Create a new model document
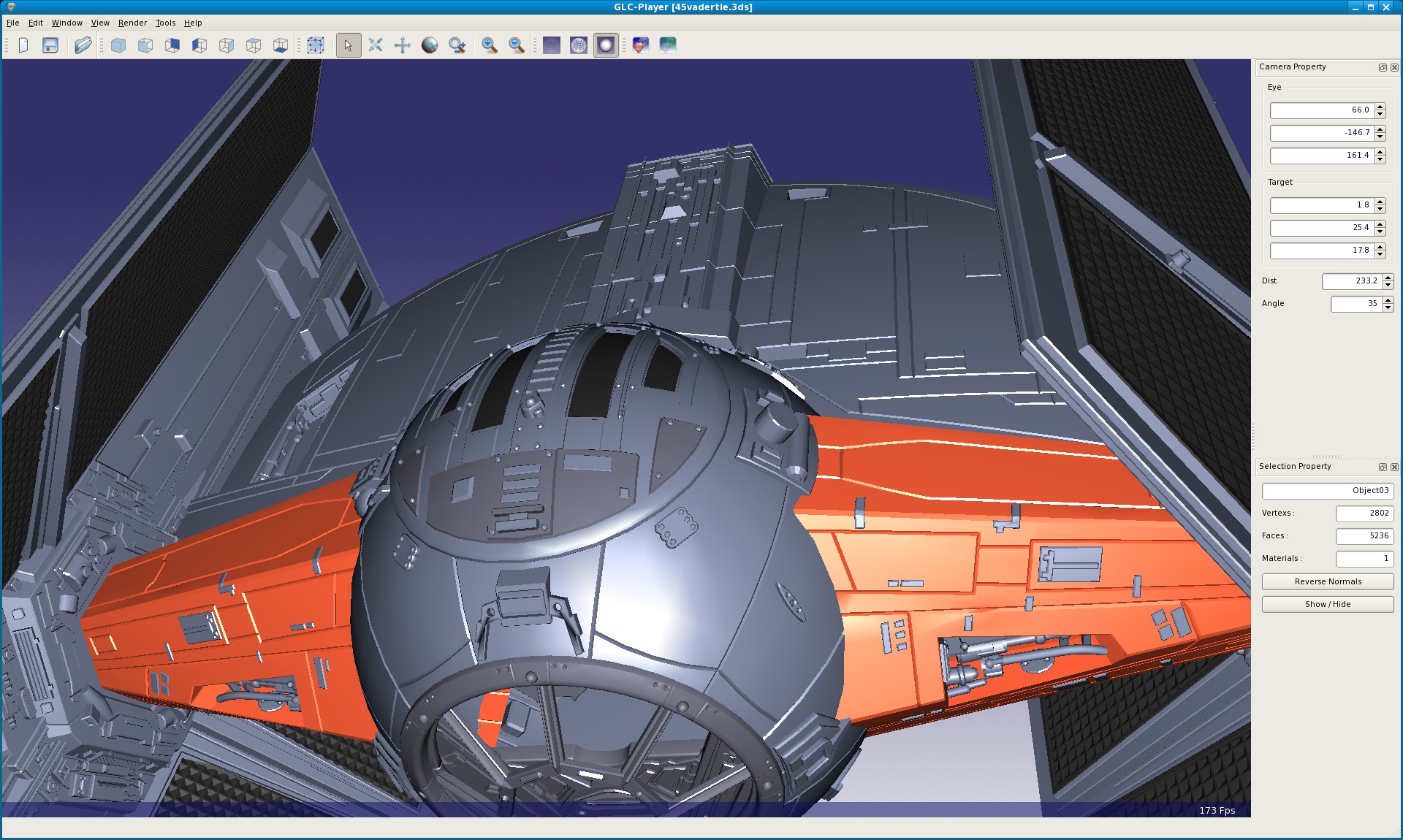 click(x=23, y=45)
